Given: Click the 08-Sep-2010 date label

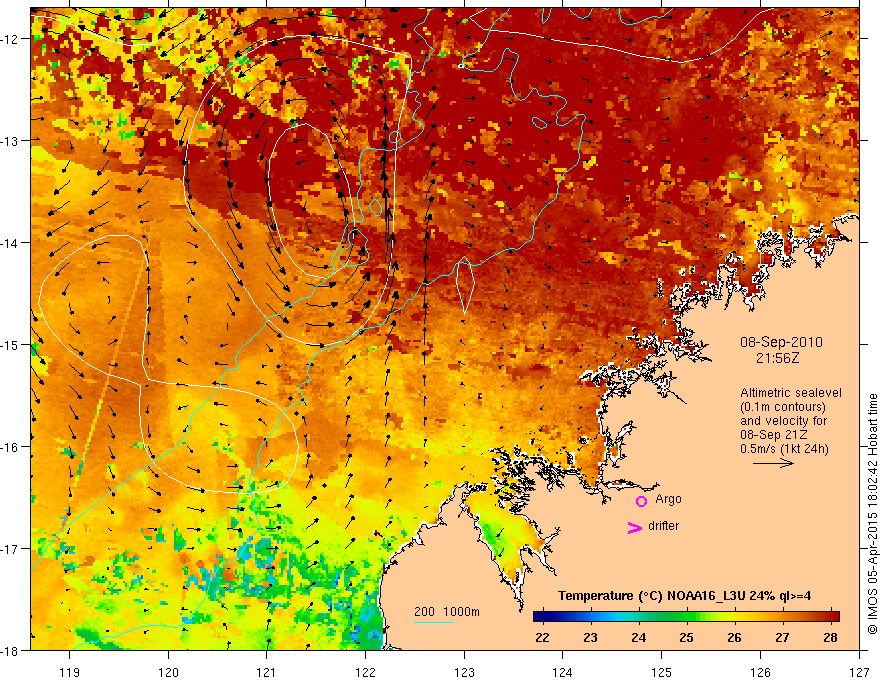Looking at the screenshot, I should coord(781,342).
